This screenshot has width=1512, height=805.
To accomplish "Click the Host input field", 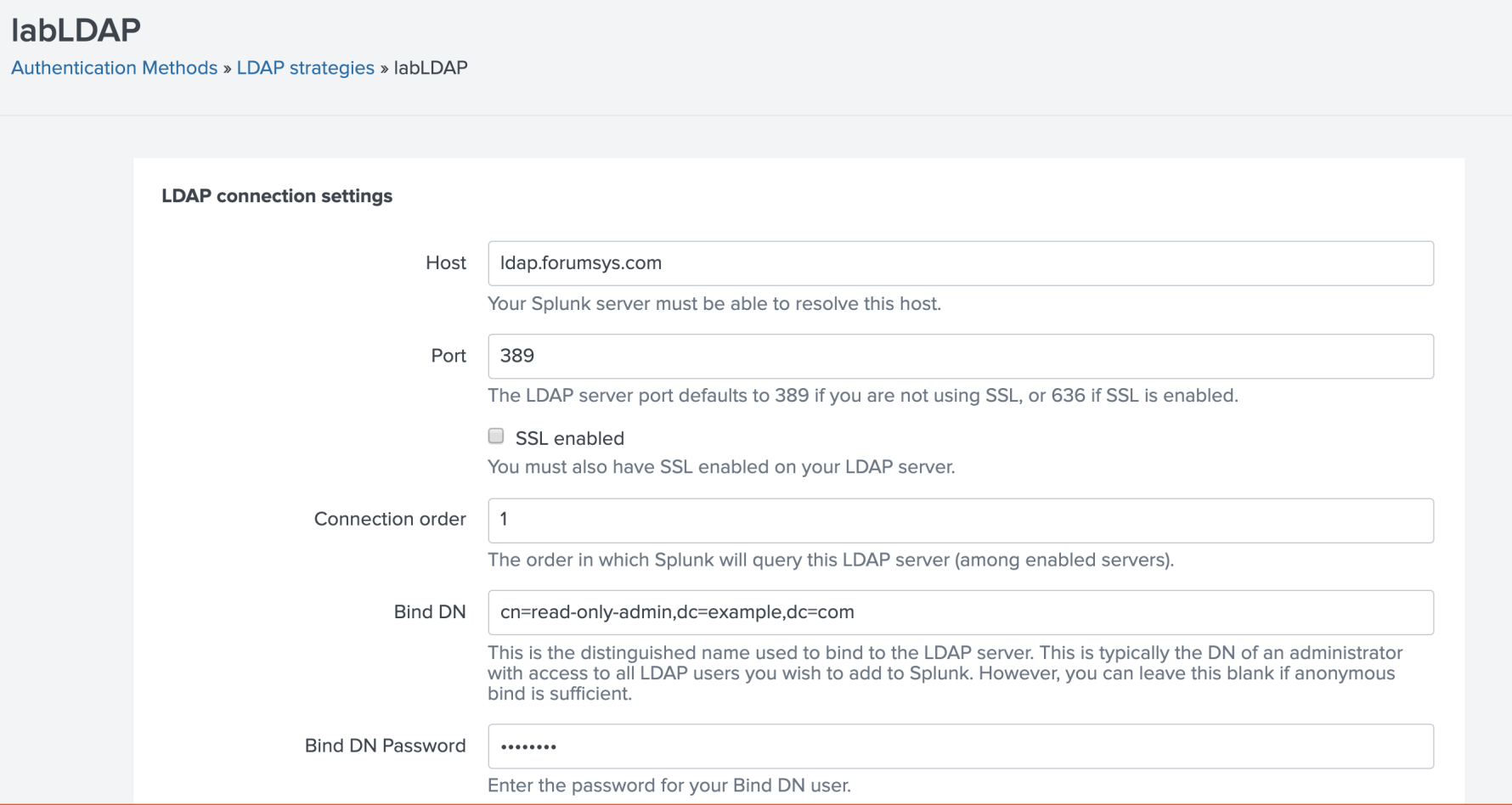I will click(x=961, y=263).
